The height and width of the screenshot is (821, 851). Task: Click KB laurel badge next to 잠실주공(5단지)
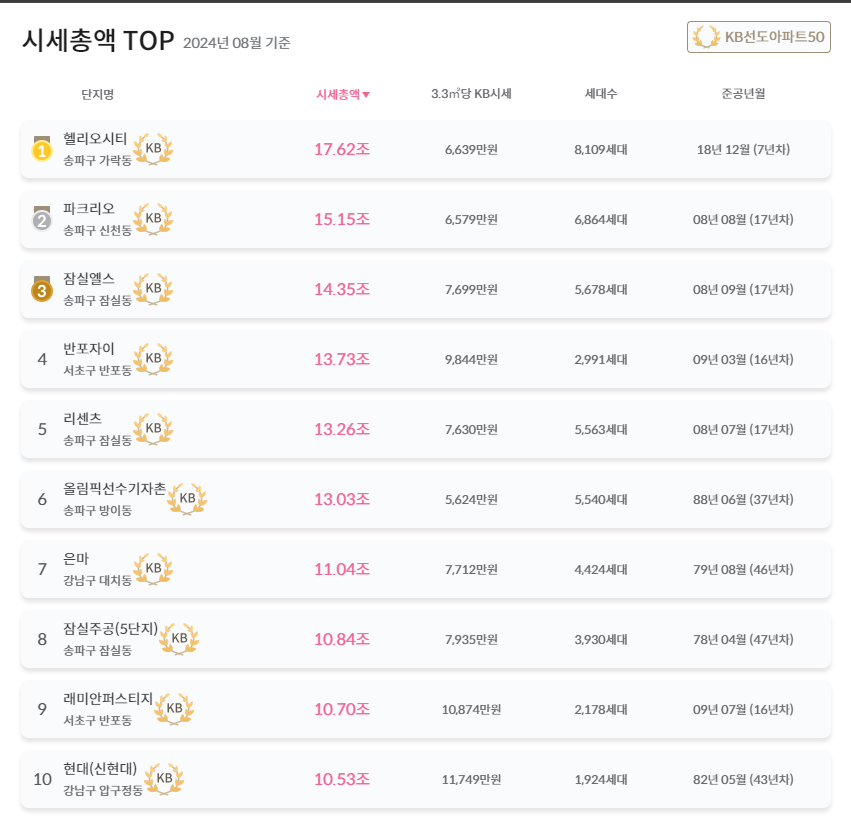[179, 638]
